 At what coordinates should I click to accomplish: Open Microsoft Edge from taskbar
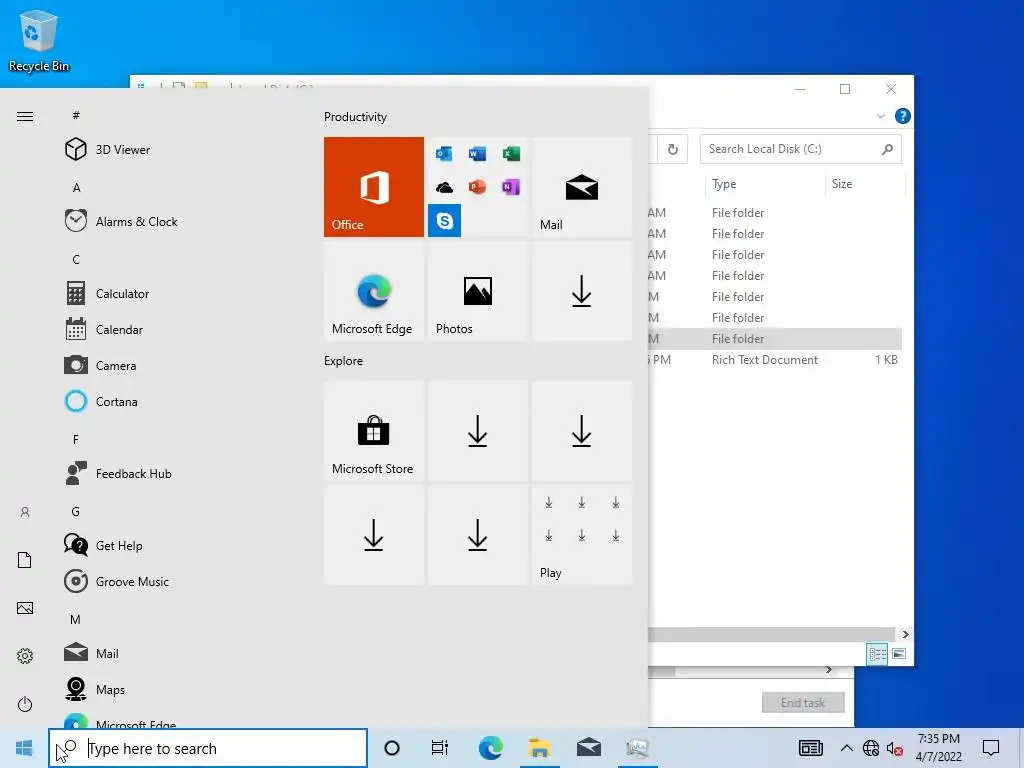click(490, 748)
